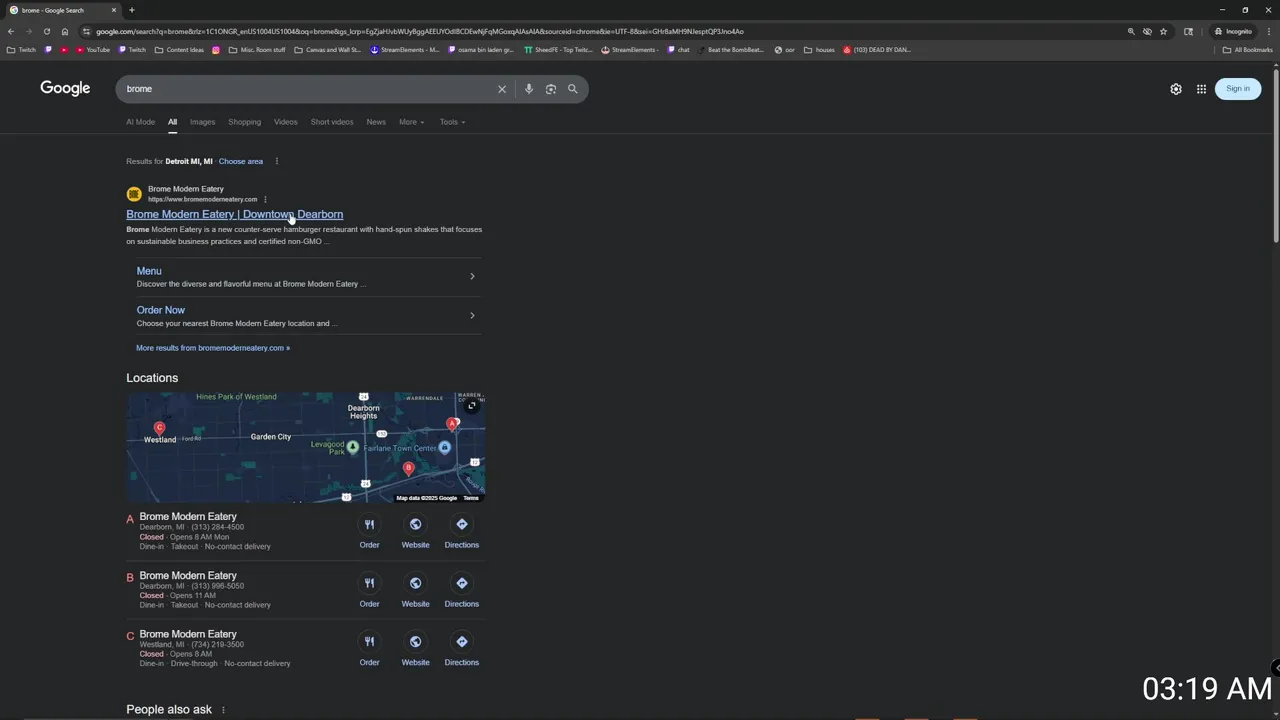This screenshot has height=720, width=1280.
Task: Open the zoom magnifier icon in address bar
Action: pyautogui.click(x=1131, y=31)
